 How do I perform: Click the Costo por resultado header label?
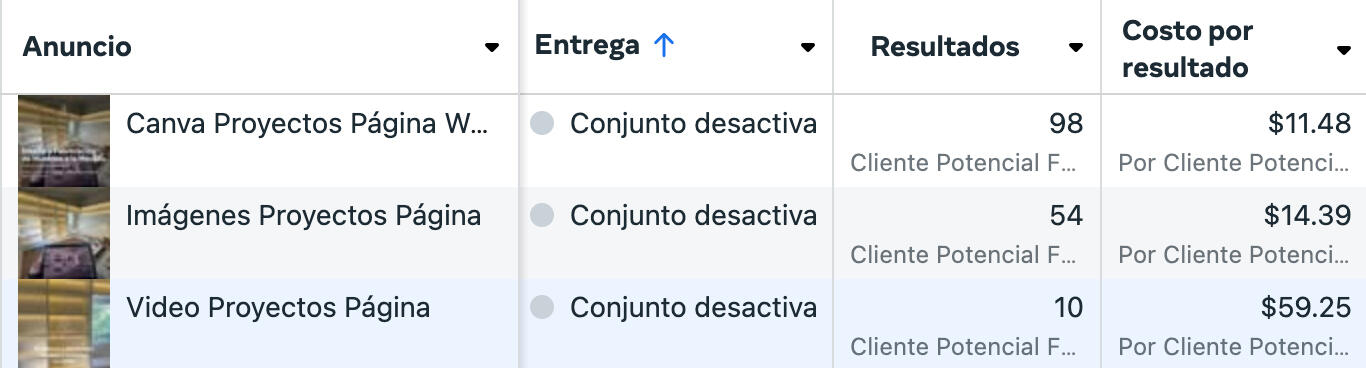click(x=1188, y=49)
